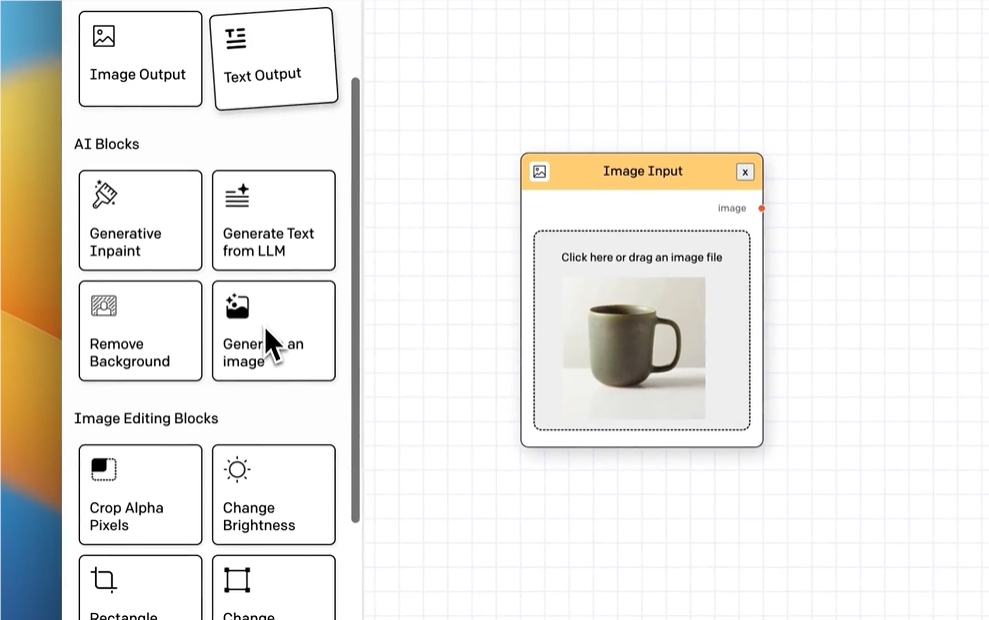Add a Generate Text from LLM block

(274, 220)
